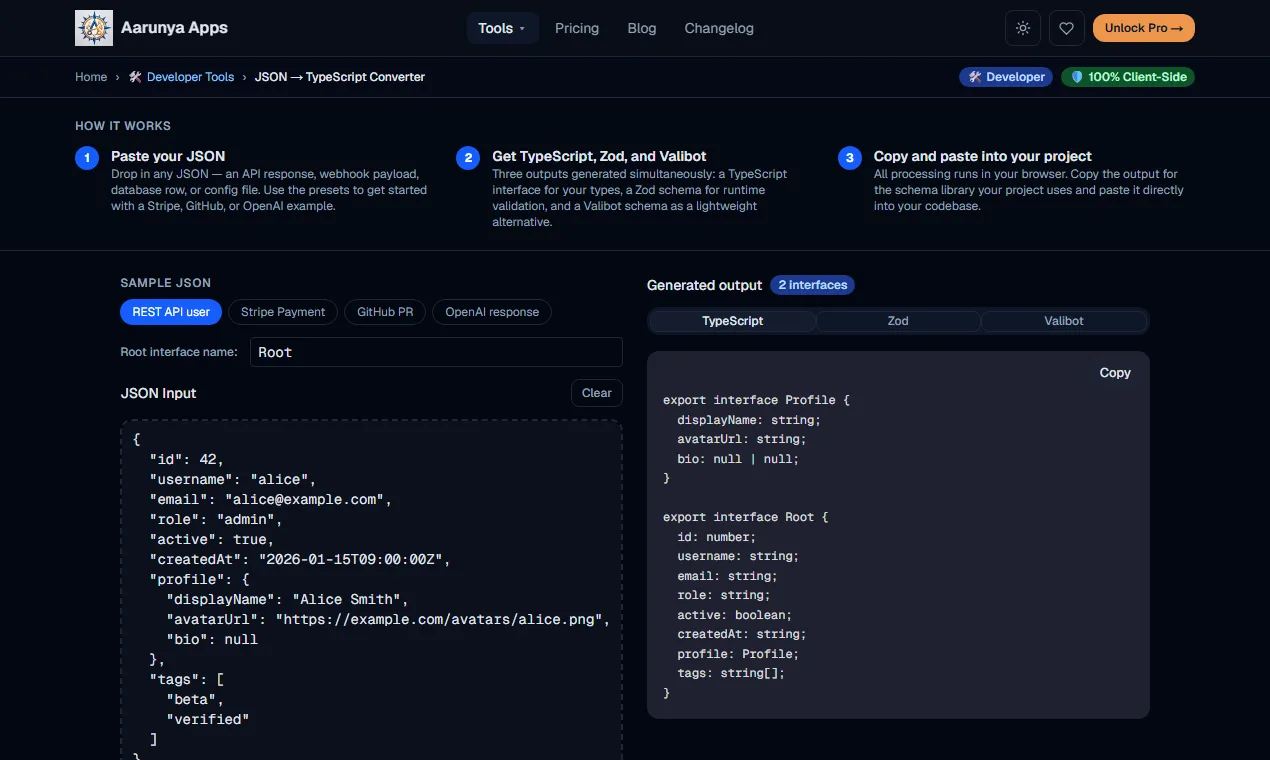
Task: Click the 'Get TypeScript, Zod, and Valibot' heading
Action: coord(599,156)
